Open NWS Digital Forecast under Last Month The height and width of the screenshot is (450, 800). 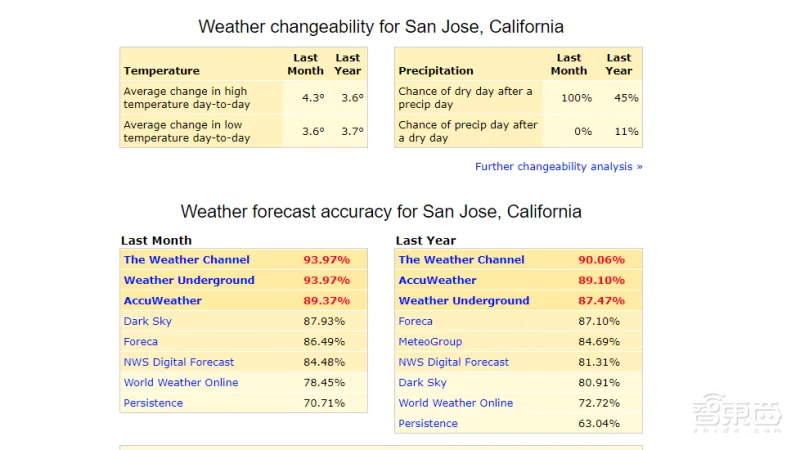(x=178, y=362)
